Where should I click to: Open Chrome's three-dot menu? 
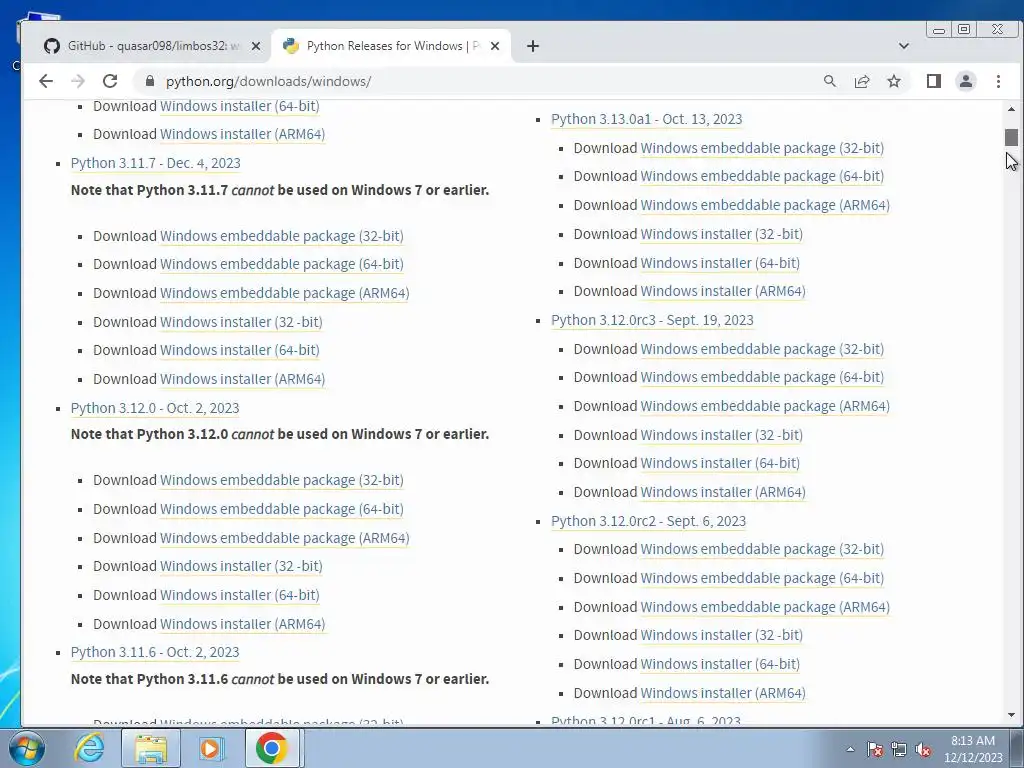pyautogui.click(x=998, y=81)
